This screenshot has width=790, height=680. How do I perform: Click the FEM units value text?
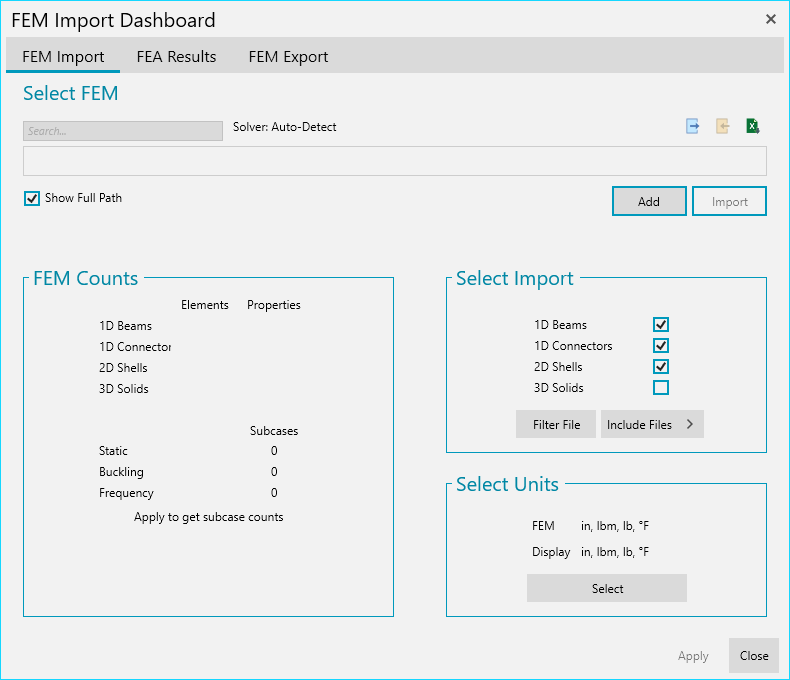(x=615, y=526)
